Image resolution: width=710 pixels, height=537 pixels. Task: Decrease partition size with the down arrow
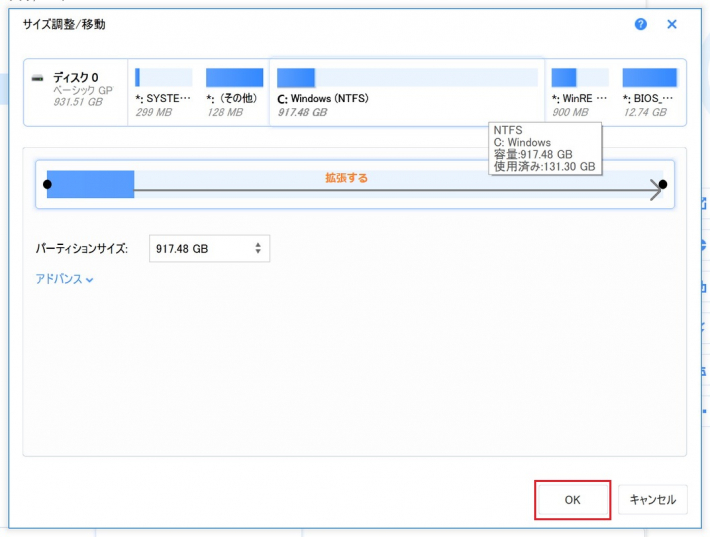click(x=258, y=253)
